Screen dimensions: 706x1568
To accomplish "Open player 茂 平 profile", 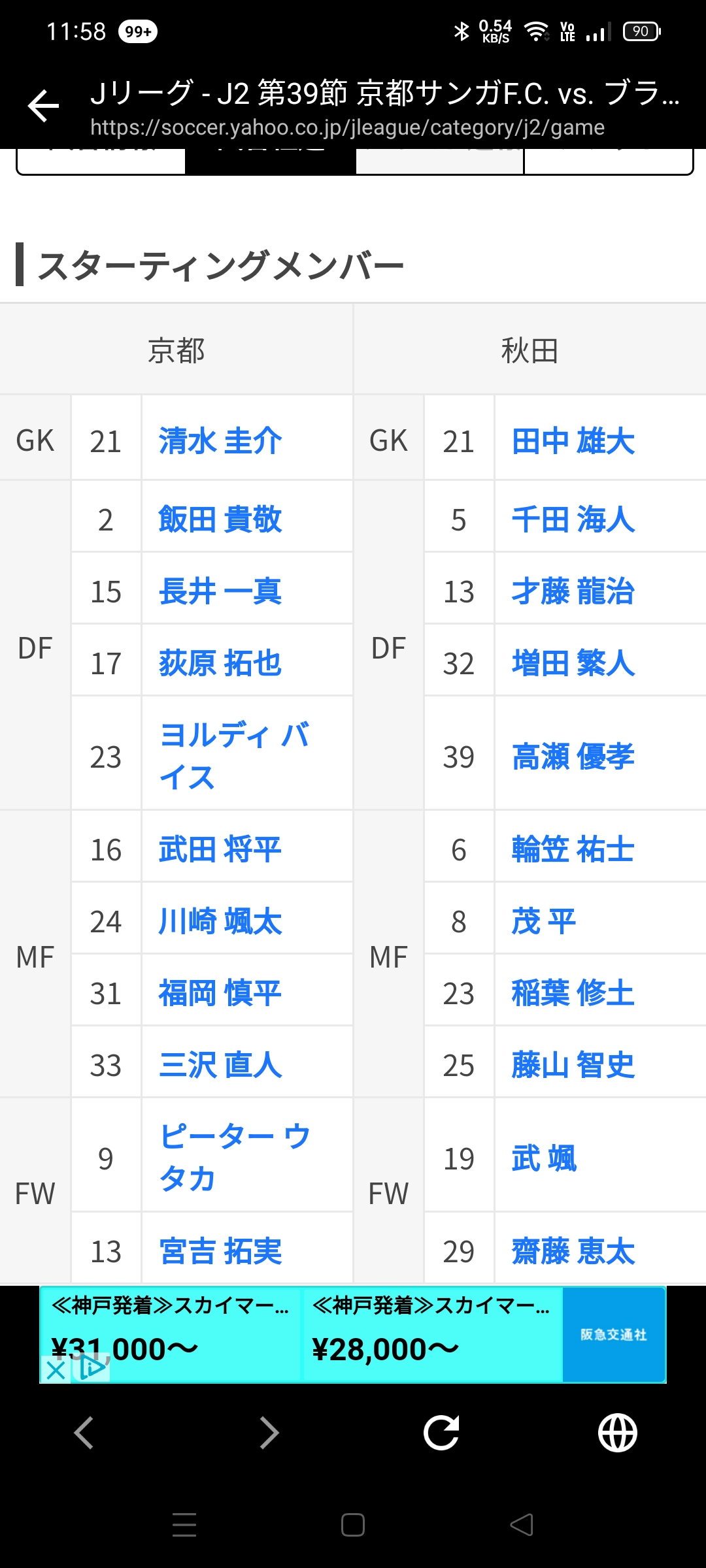I will coord(544,922).
